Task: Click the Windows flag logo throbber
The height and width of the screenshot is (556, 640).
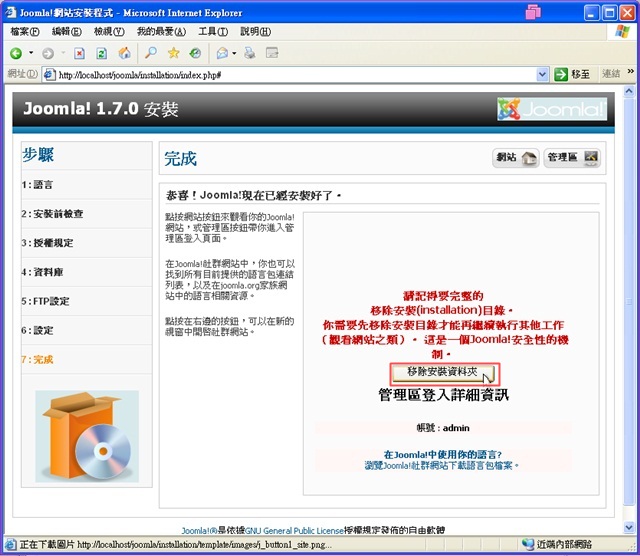Action: pyautogui.click(x=622, y=31)
